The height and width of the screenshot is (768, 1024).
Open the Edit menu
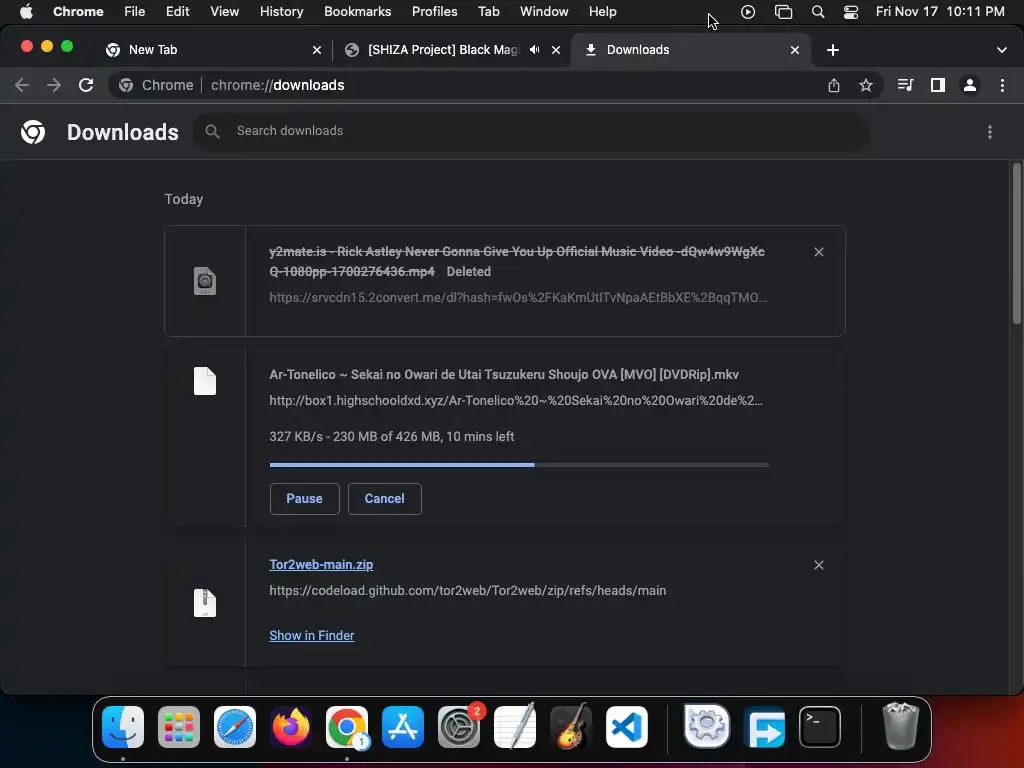[177, 11]
